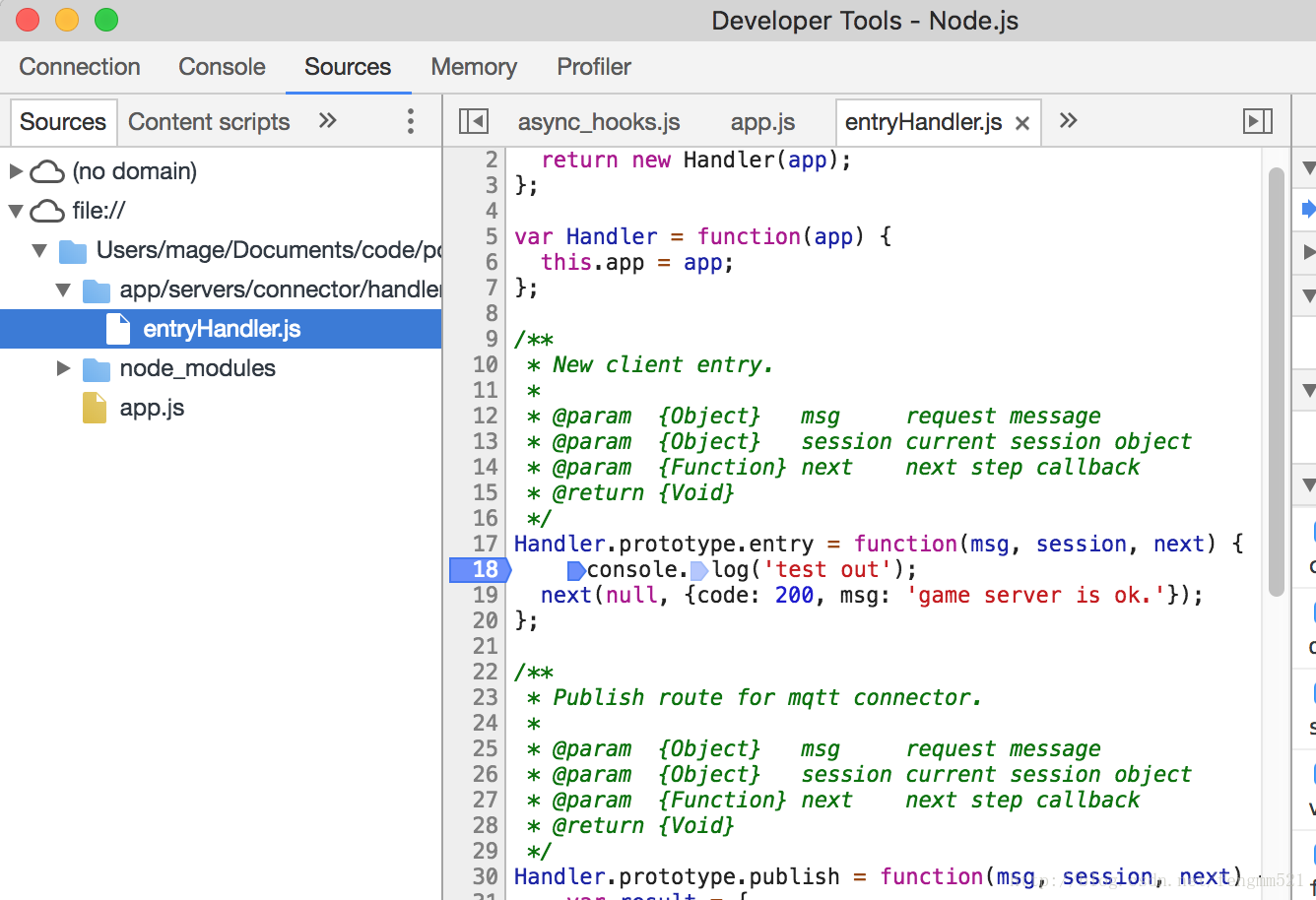
Task: Click inline breakpoint marker before log
Action: tap(699, 570)
